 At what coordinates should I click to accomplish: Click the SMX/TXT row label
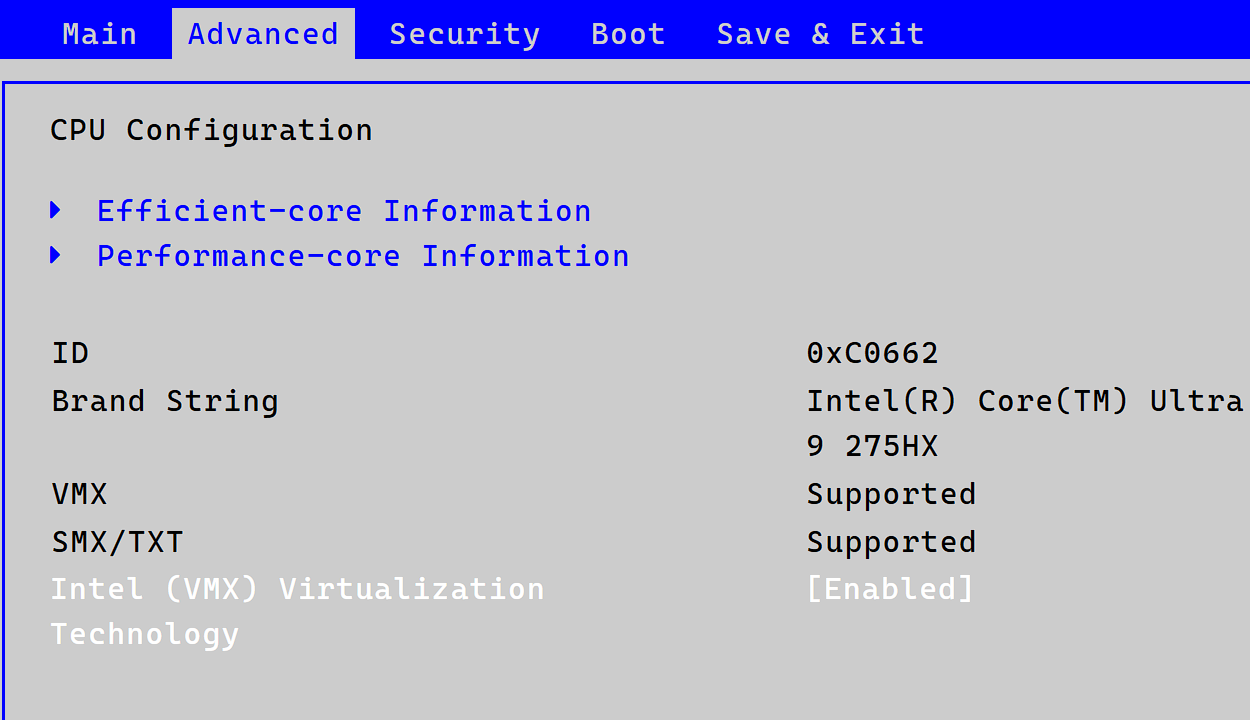point(117,542)
